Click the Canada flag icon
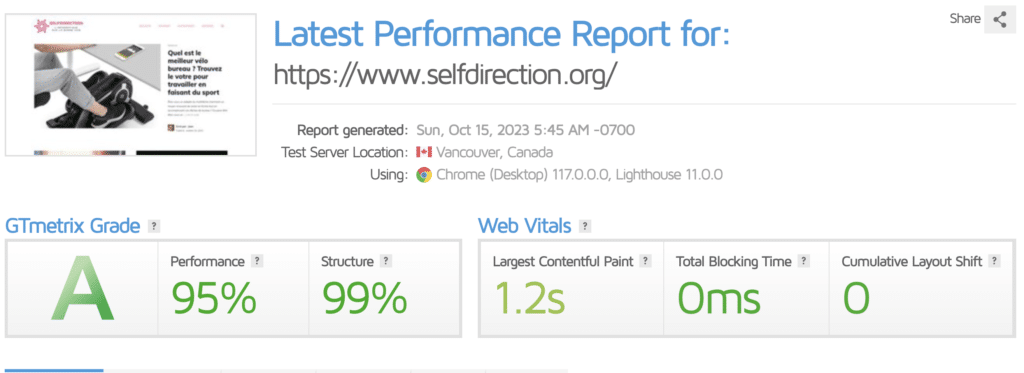The width and height of the screenshot is (1024, 373). [424, 152]
